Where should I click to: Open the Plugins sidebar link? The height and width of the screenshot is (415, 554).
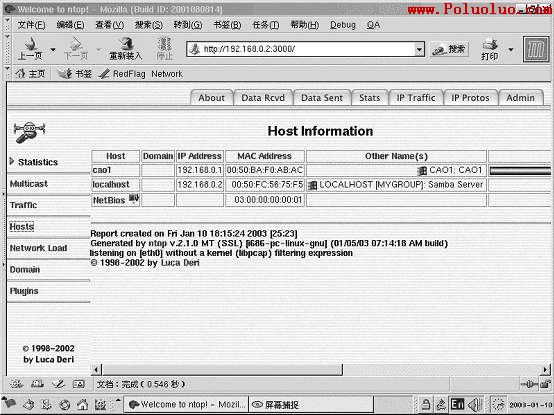point(24,291)
